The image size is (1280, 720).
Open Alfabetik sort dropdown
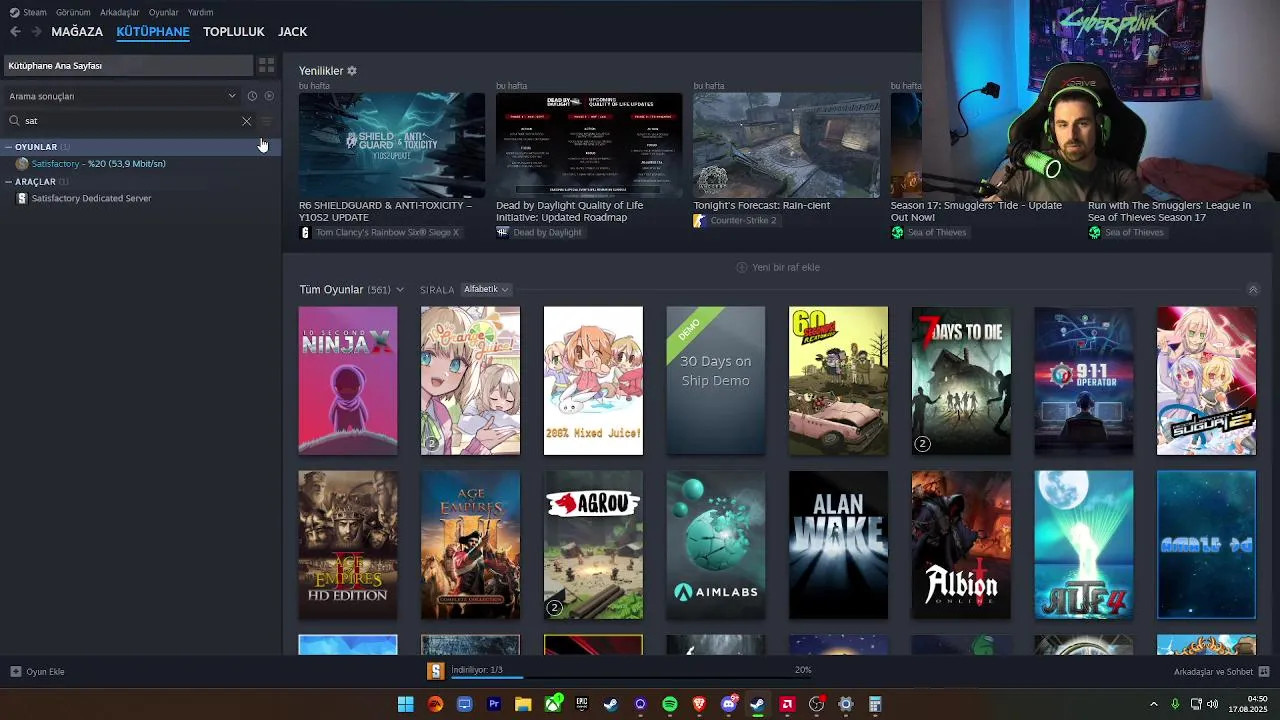click(485, 290)
